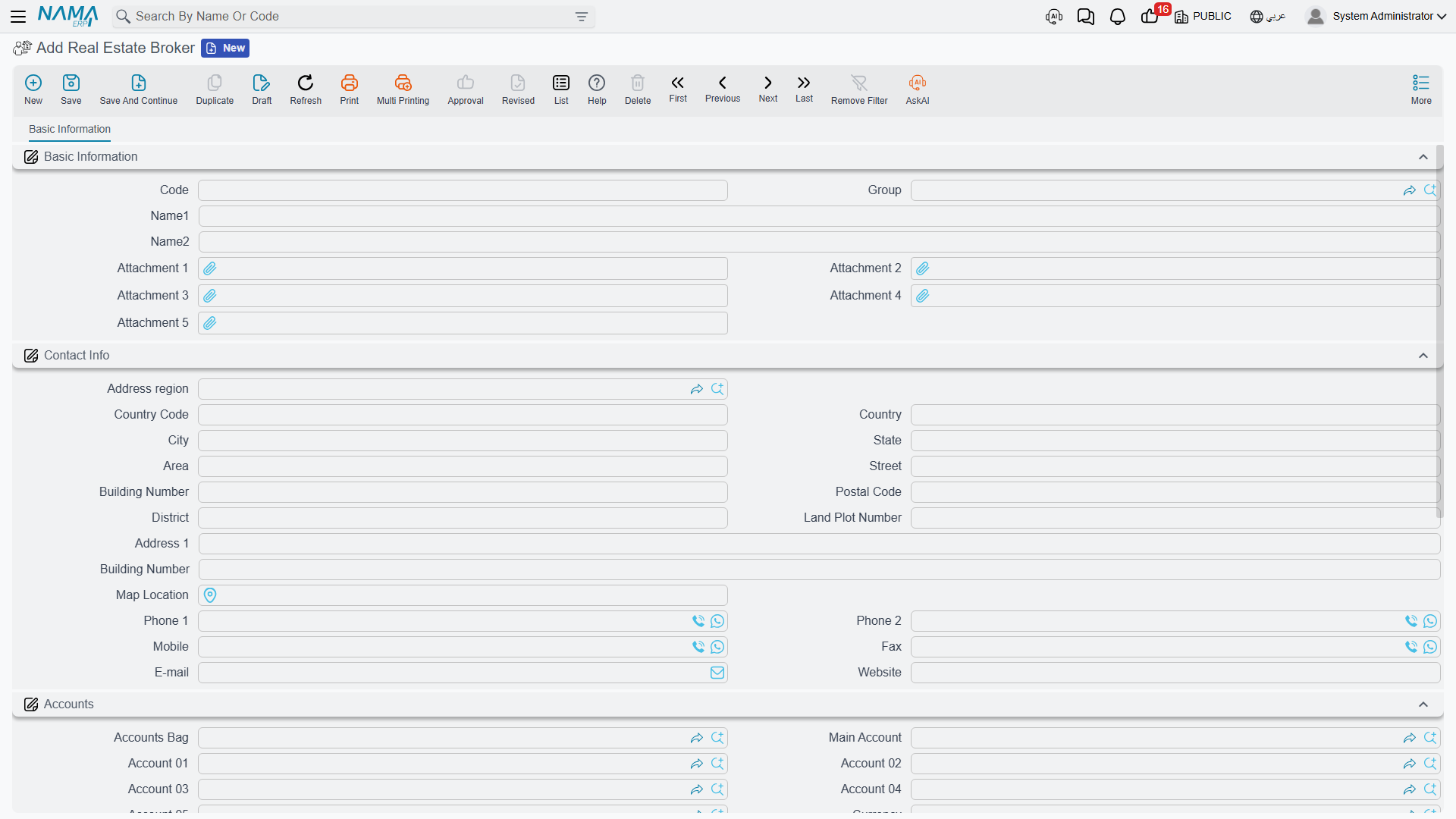1456x819 pixels.
Task: Go to First record
Action: [678, 89]
